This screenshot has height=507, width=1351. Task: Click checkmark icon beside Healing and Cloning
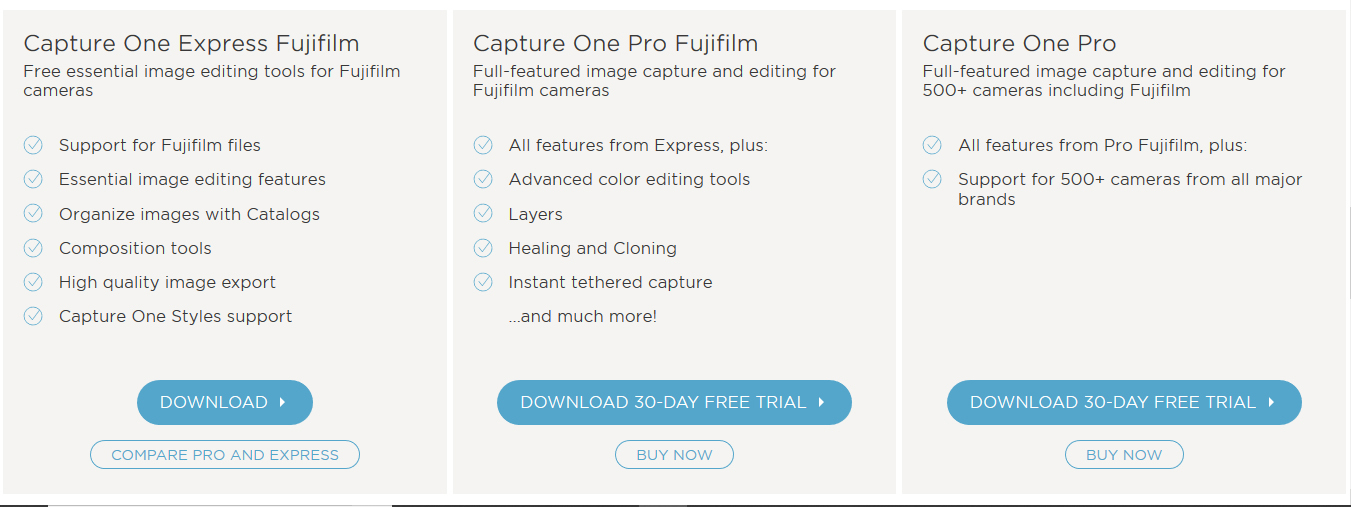click(x=483, y=248)
